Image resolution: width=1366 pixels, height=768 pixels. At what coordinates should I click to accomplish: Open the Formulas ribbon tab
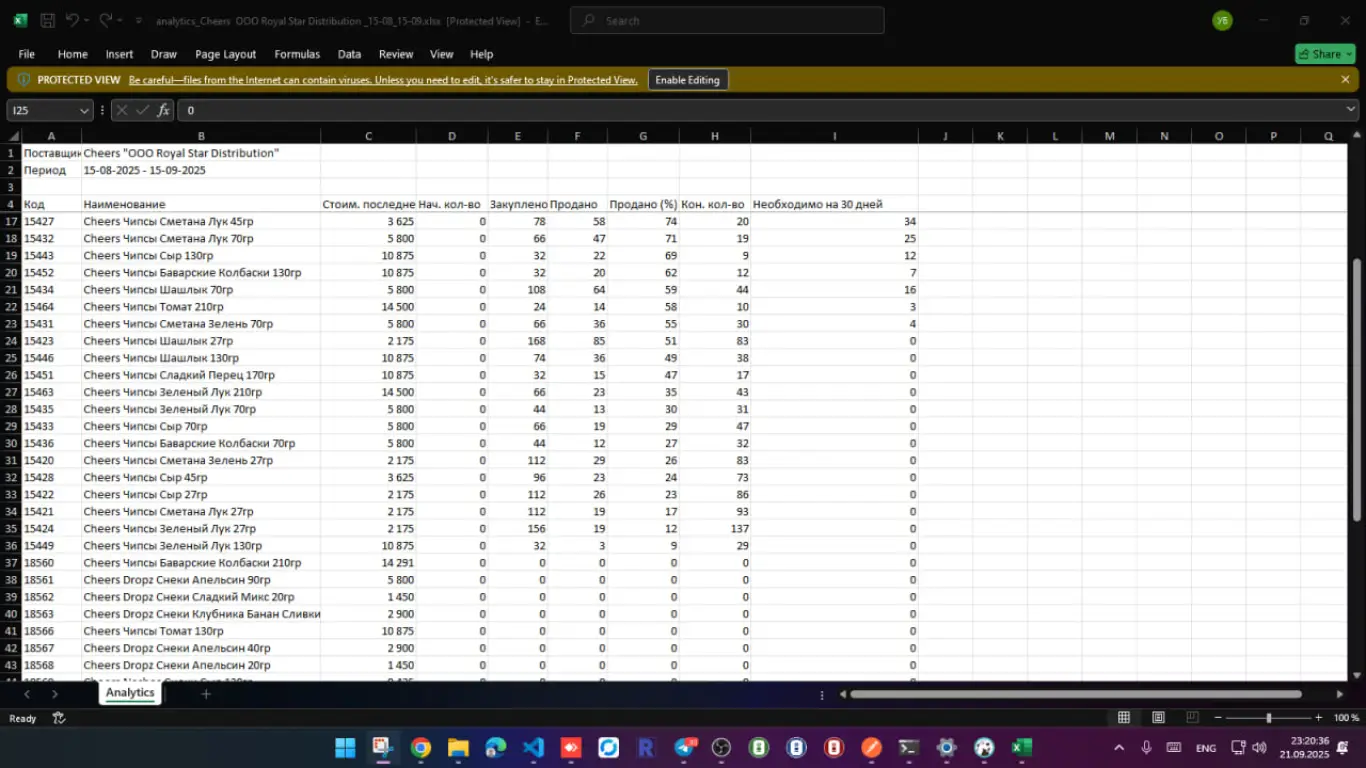click(297, 54)
